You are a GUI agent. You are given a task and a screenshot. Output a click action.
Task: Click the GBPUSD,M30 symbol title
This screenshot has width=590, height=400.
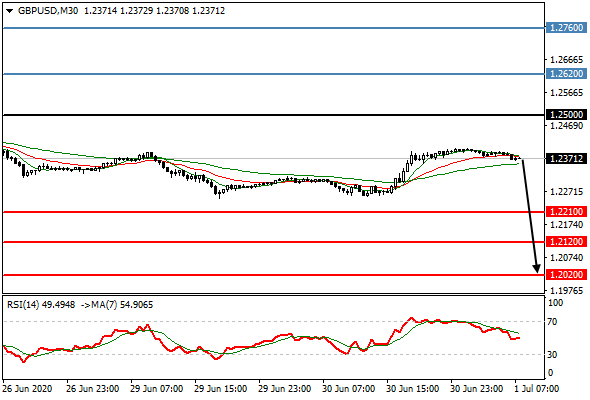[48, 11]
